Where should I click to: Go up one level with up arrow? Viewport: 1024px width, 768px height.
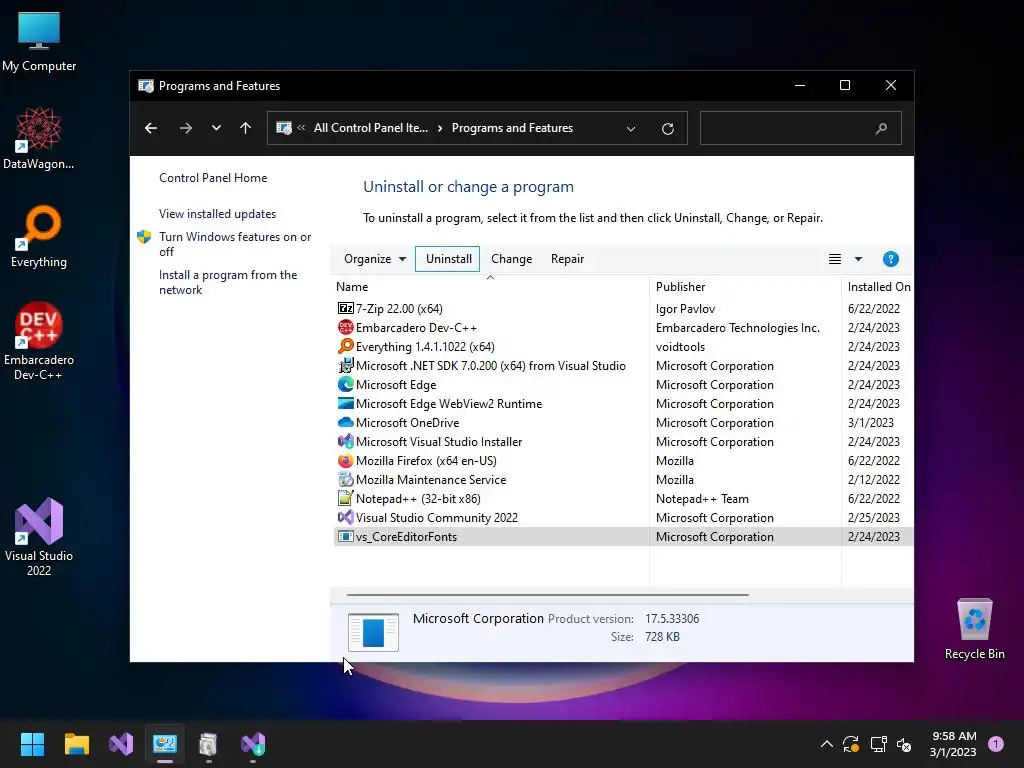pos(246,128)
